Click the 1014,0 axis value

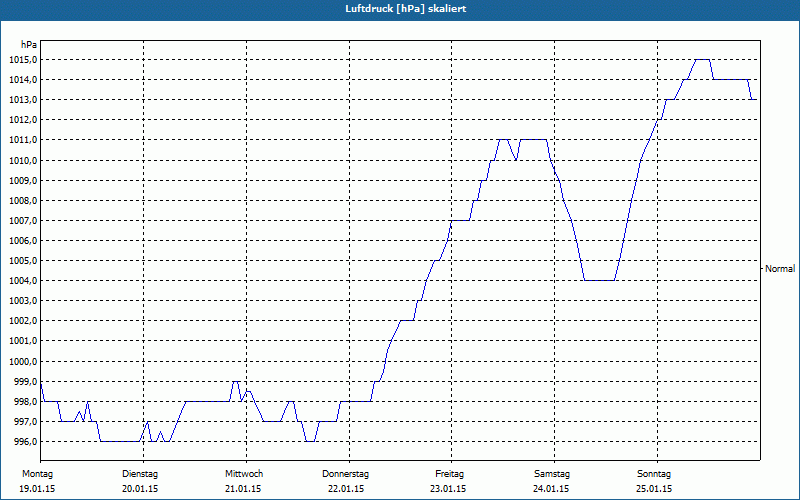tap(23, 80)
